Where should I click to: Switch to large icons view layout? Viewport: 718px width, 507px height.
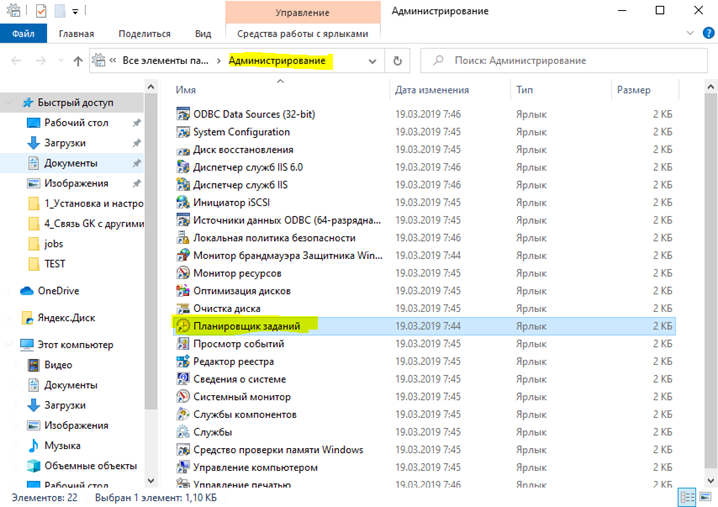(705, 497)
